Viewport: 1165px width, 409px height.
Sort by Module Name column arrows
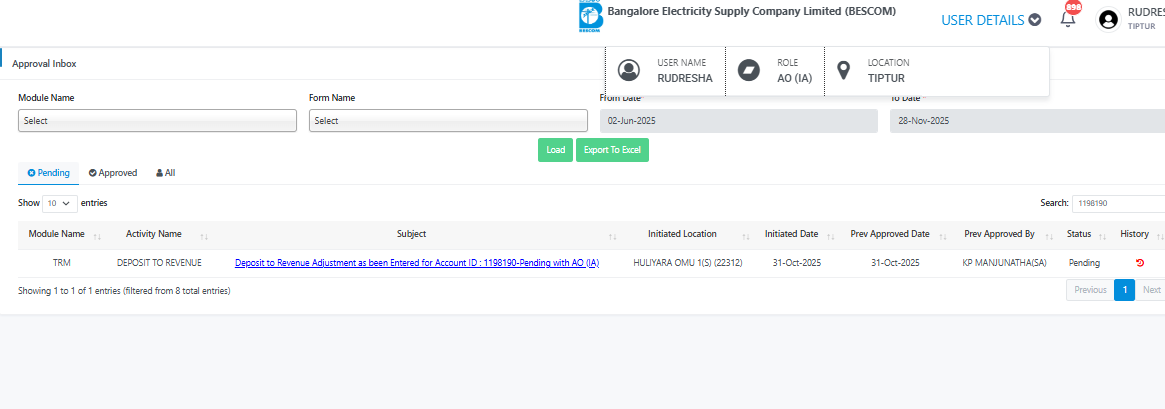click(97, 236)
